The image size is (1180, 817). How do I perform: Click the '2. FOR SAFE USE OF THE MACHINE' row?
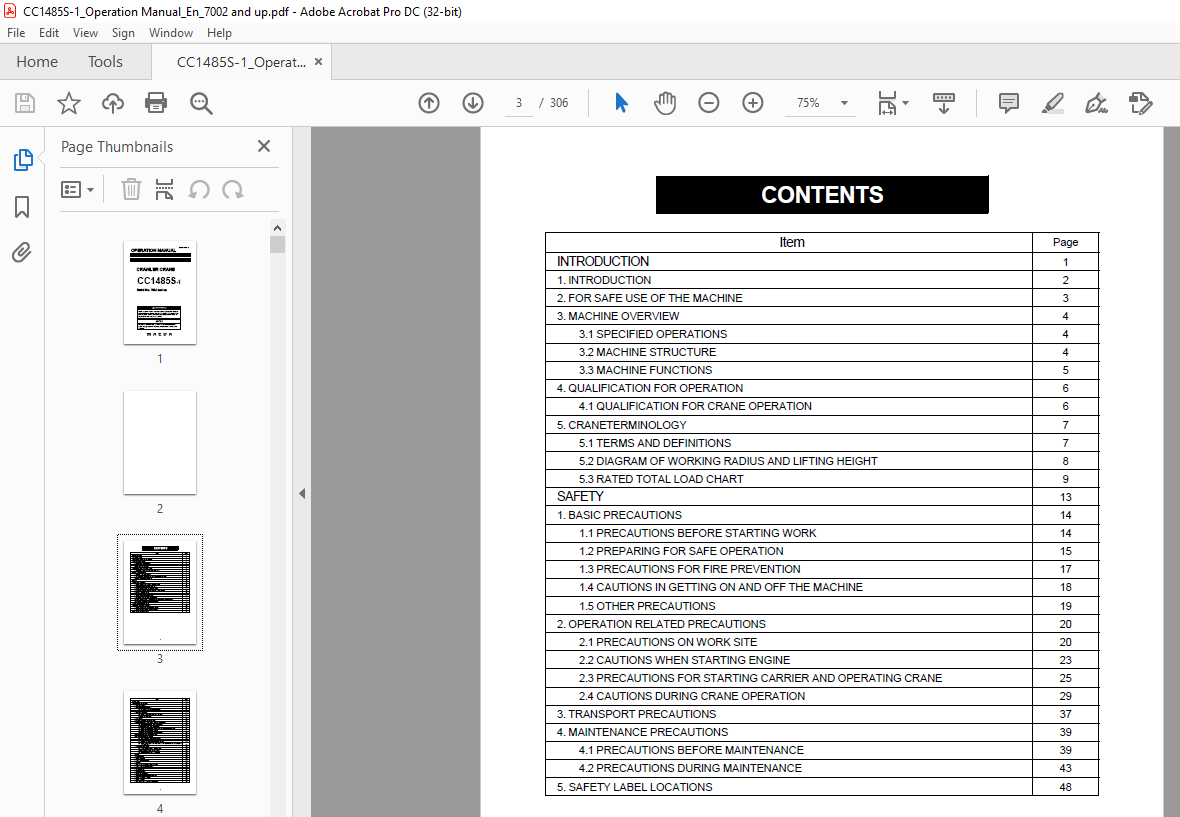822,298
